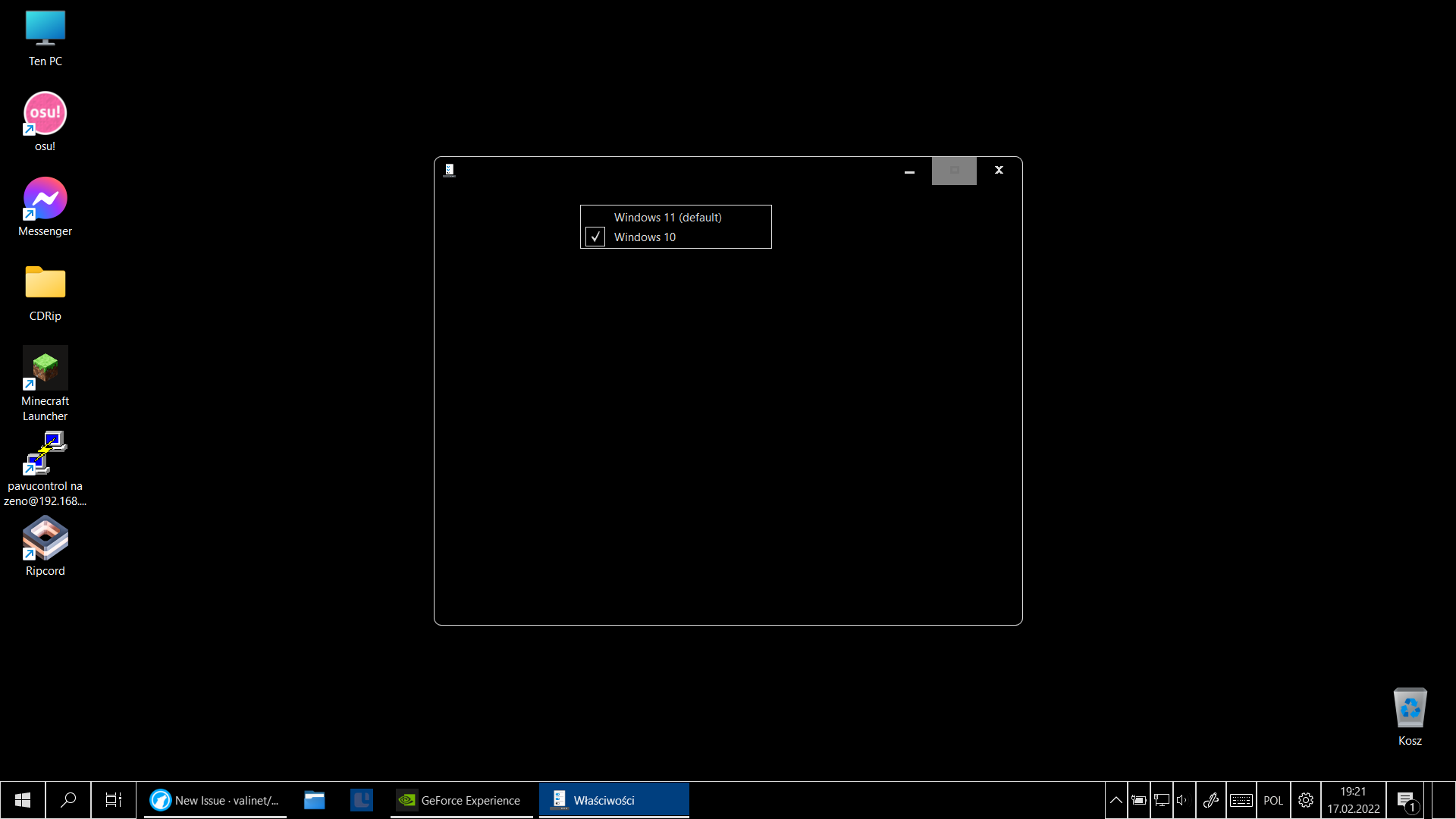The width and height of the screenshot is (1456, 819).
Task: Select the Minecraft Launcher shortcut
Action: click(45, 384)
